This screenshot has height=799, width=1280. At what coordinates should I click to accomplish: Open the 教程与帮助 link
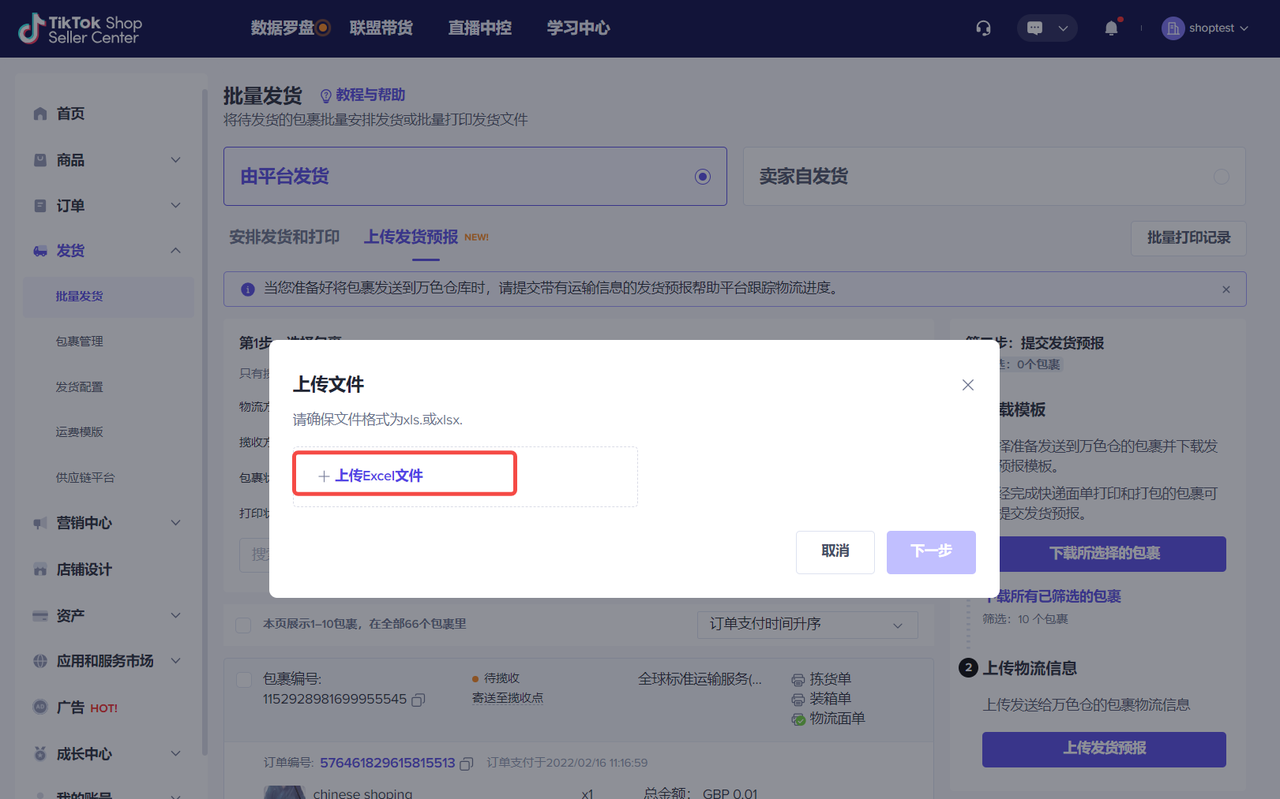coord(370,95)
